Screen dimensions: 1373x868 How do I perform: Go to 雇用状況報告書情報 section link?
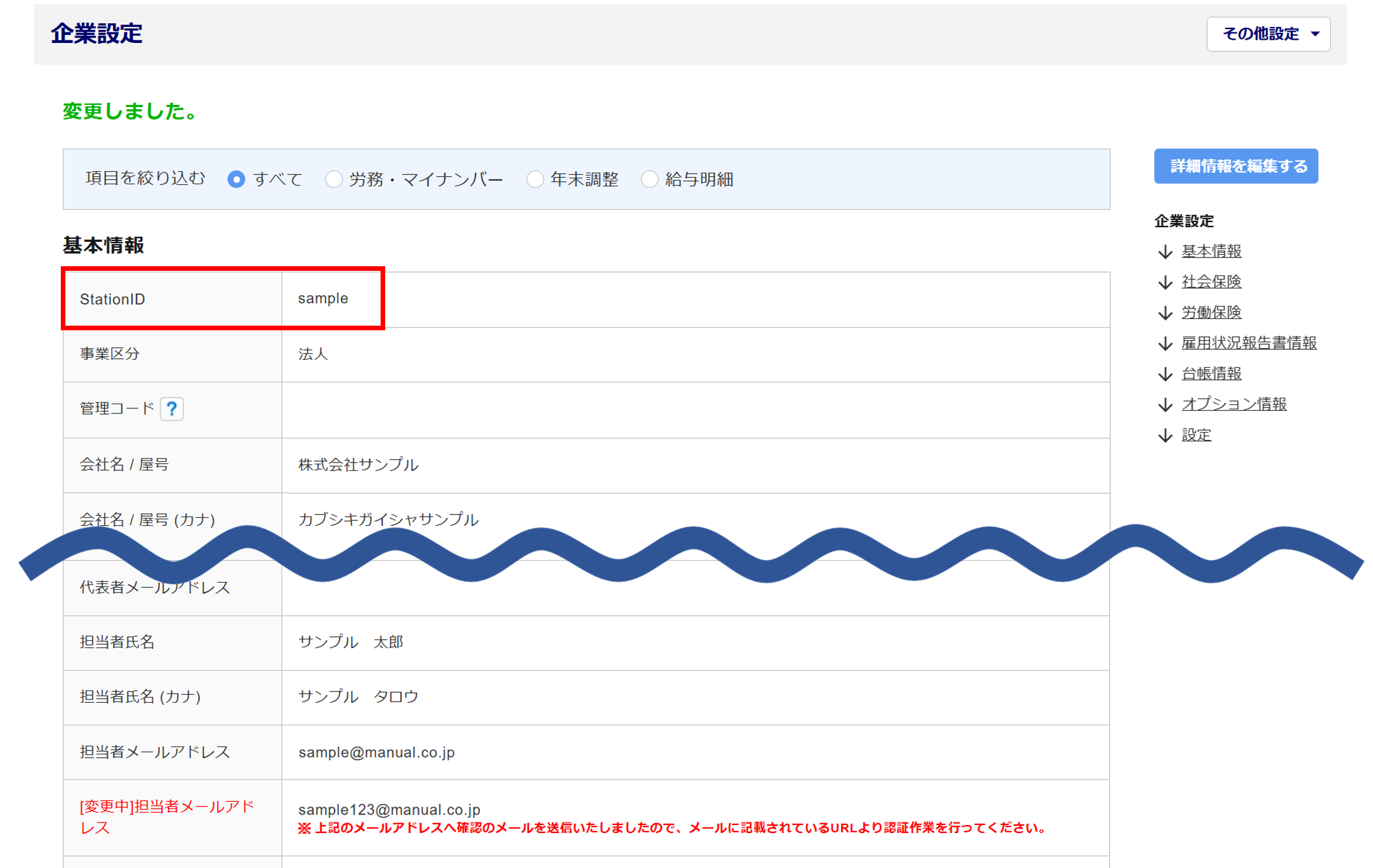1248,344
